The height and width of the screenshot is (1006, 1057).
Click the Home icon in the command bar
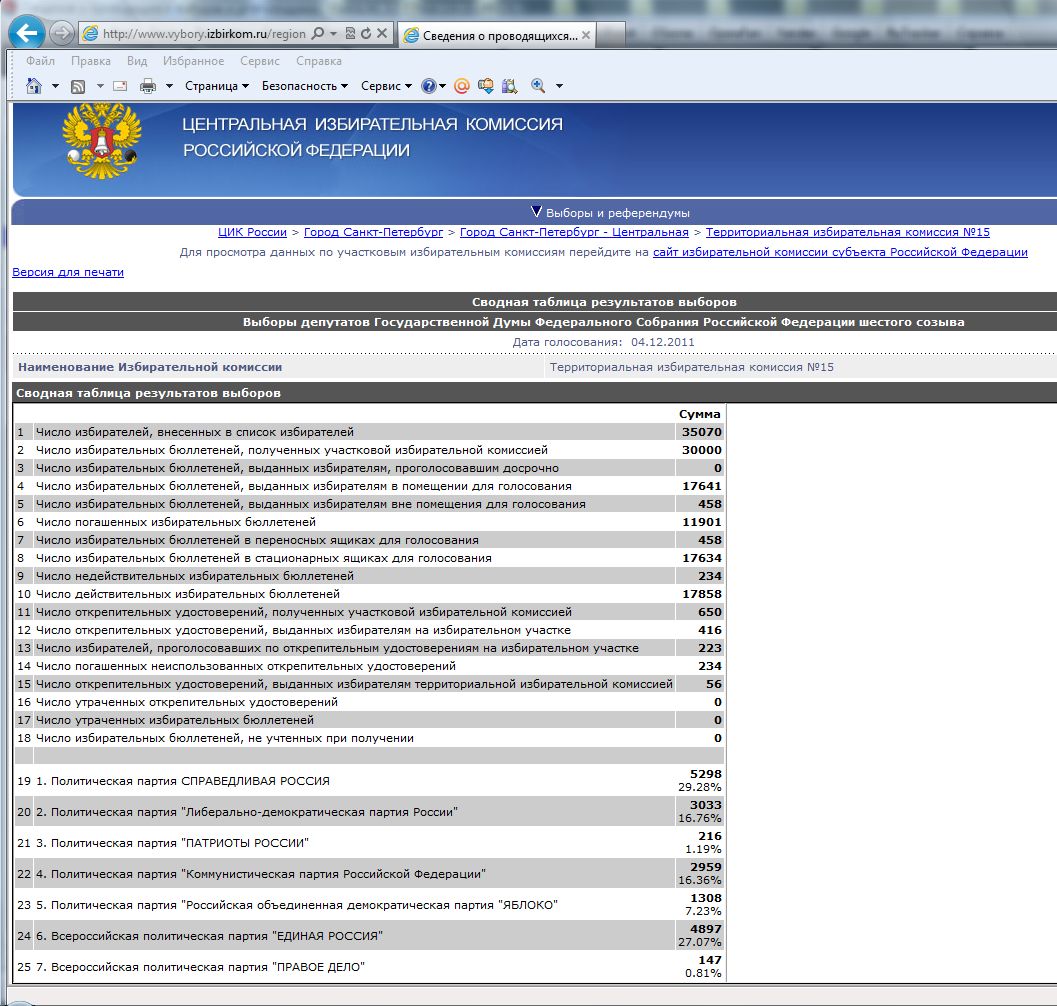coord(33,86)
